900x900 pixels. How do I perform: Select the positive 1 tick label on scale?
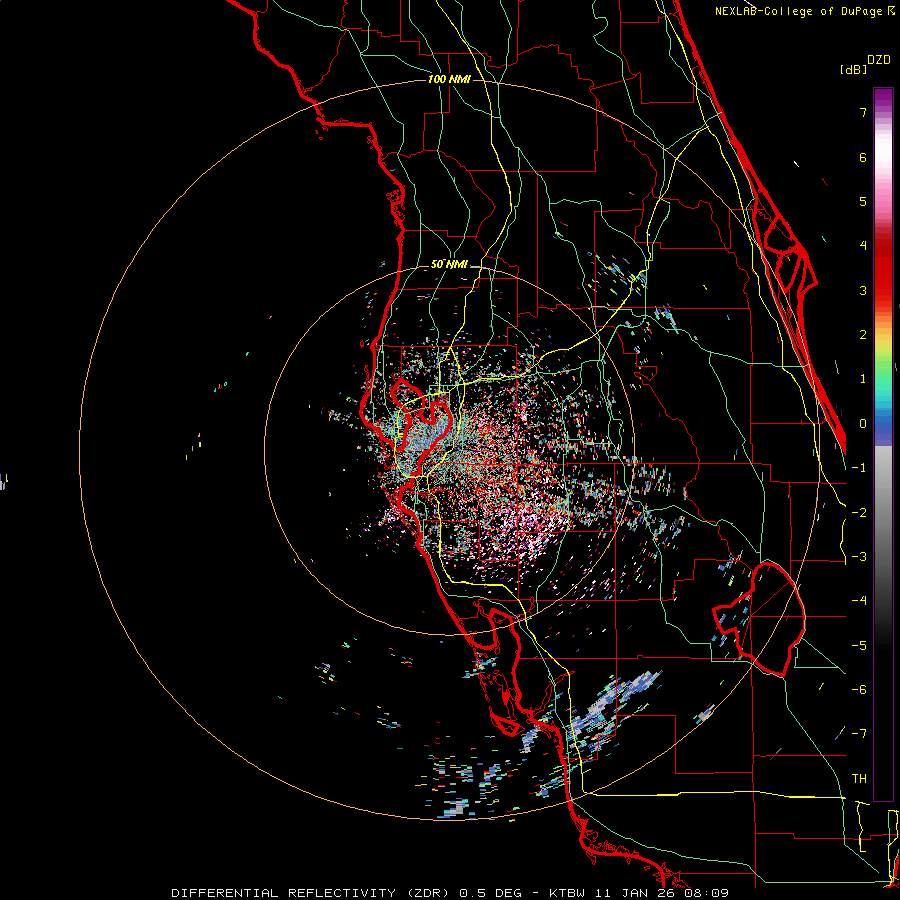[x=863, y=379]
